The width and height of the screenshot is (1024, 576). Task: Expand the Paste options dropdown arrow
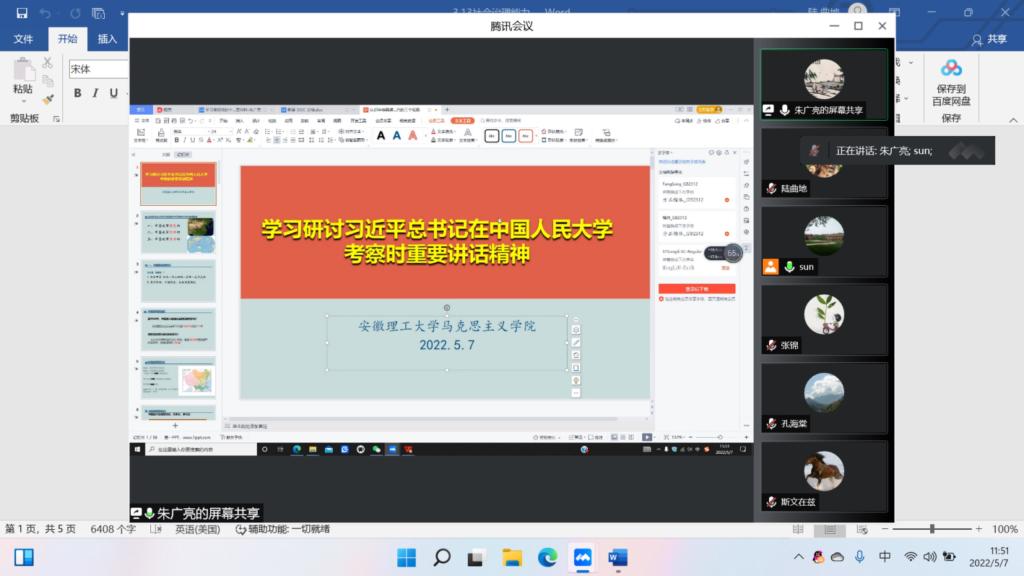pos(22,101)
